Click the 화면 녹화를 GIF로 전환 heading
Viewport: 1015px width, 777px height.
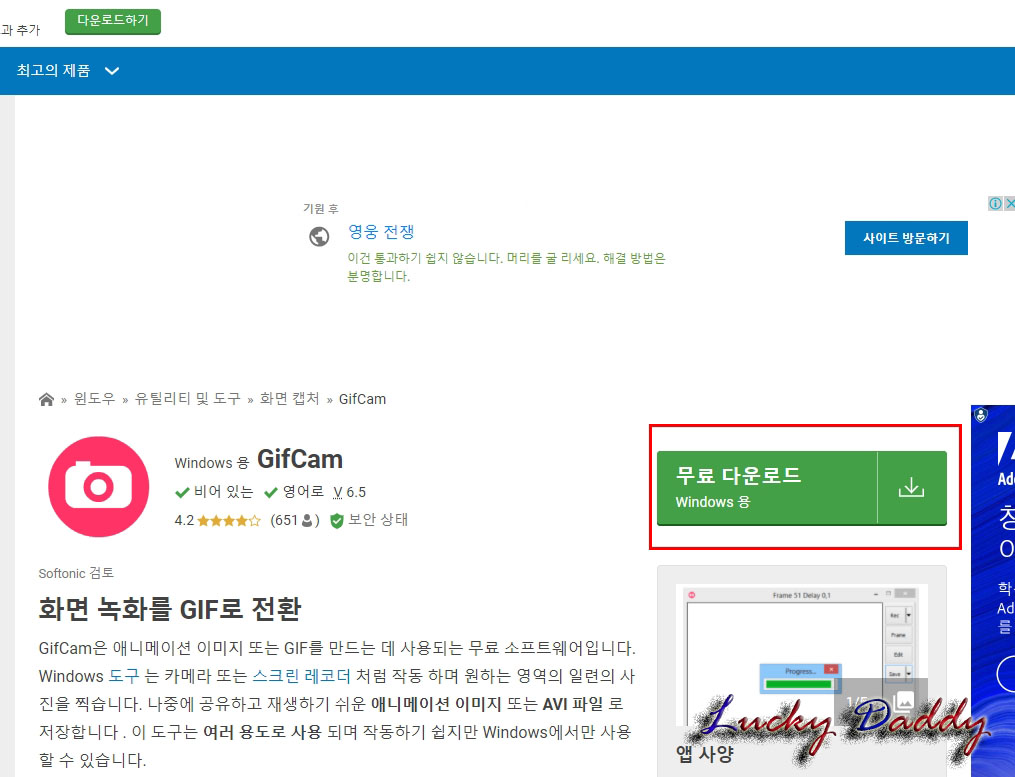[170, 609]
